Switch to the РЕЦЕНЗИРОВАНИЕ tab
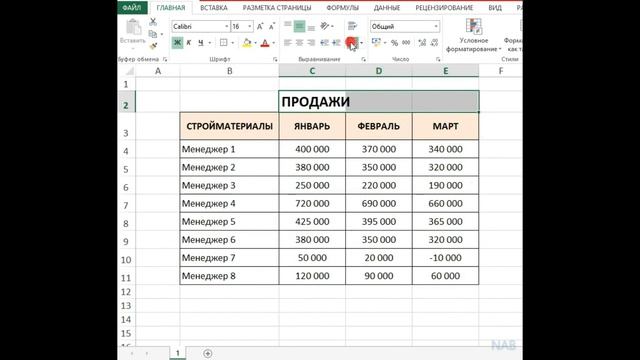The image size is (640, 360). [x=444, y=8]
